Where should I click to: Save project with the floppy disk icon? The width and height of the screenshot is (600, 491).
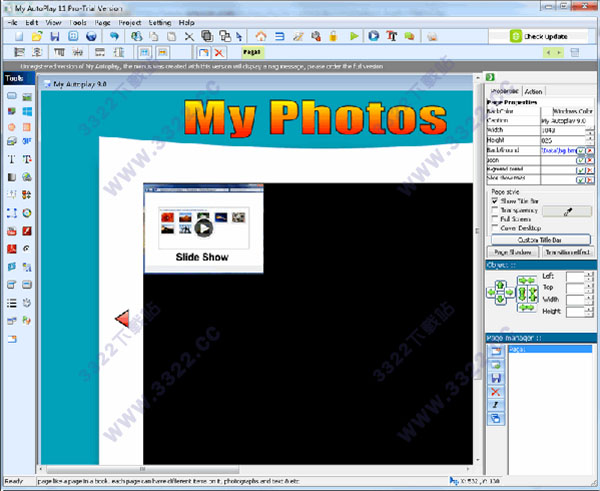point(55,37)
